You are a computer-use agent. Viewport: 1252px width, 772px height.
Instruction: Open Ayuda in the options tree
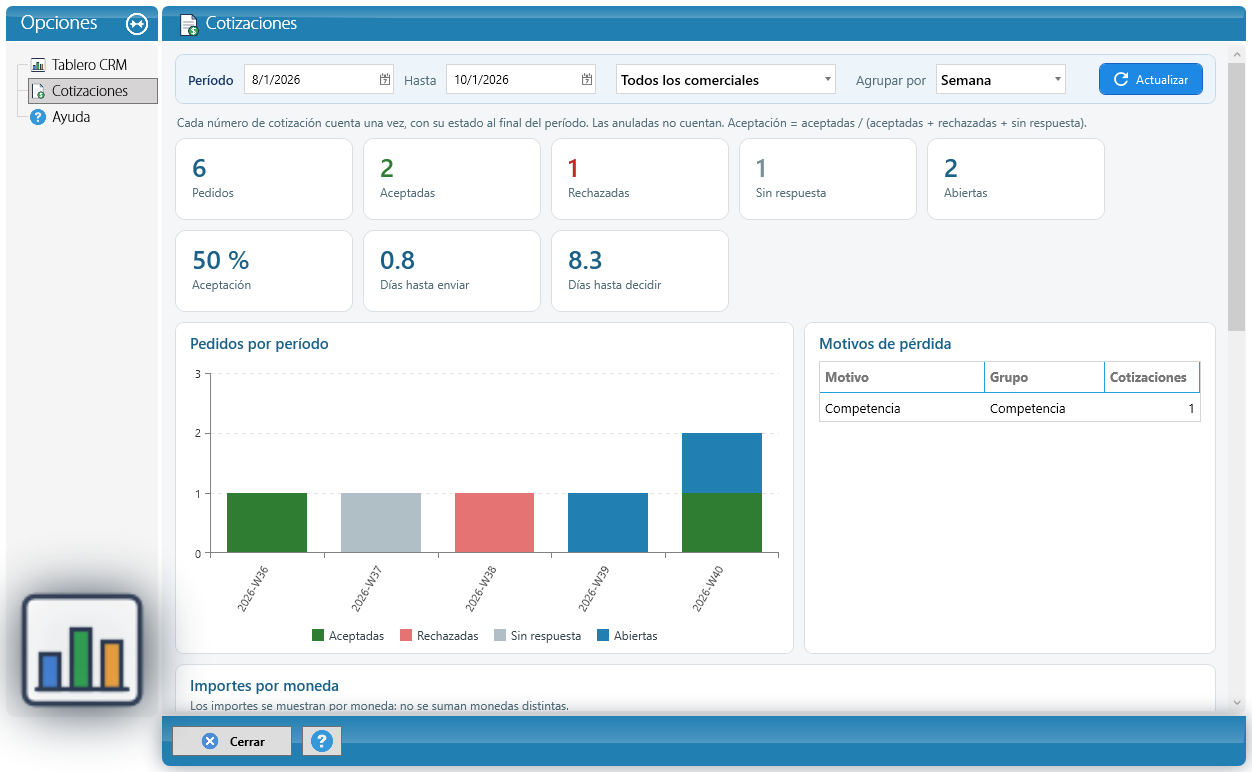pyautogui.click(x=71, y=117)
